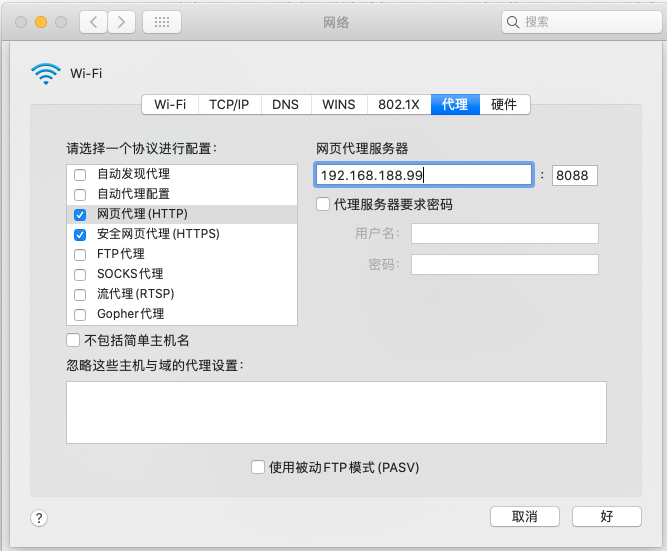The image size is (667, 551).
Task: Disable 网页代理 (HTTP) checkbox
Action: [x=80, y=214]
